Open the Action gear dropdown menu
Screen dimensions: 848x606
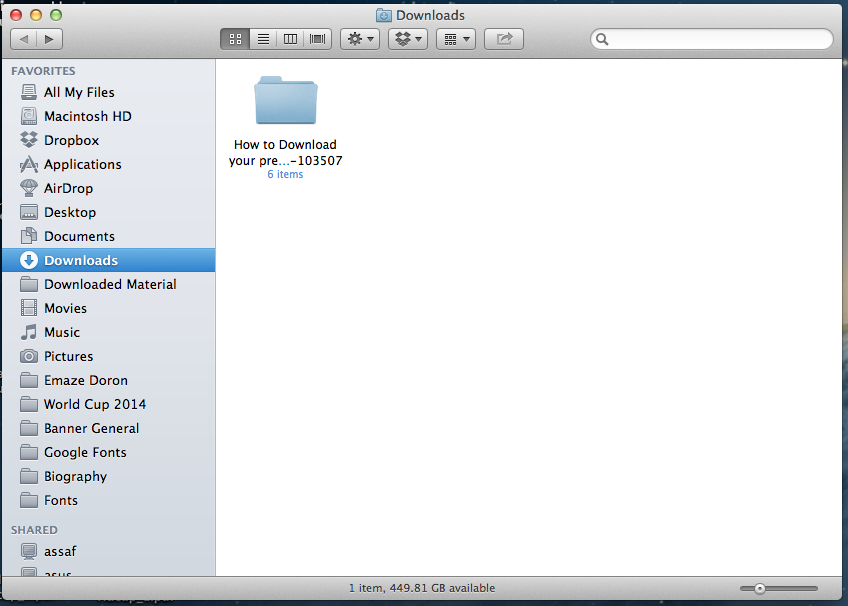(360, 39)
